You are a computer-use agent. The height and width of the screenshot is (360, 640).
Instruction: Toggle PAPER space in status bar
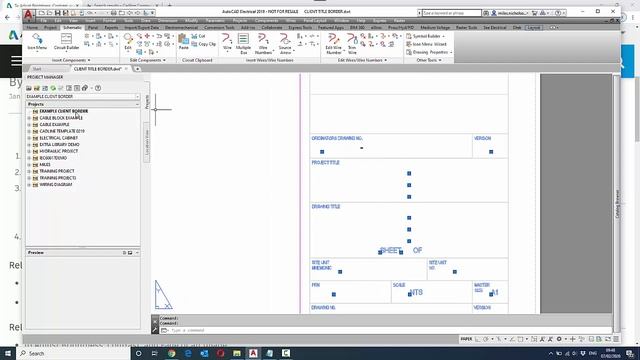tap(466, 339)
